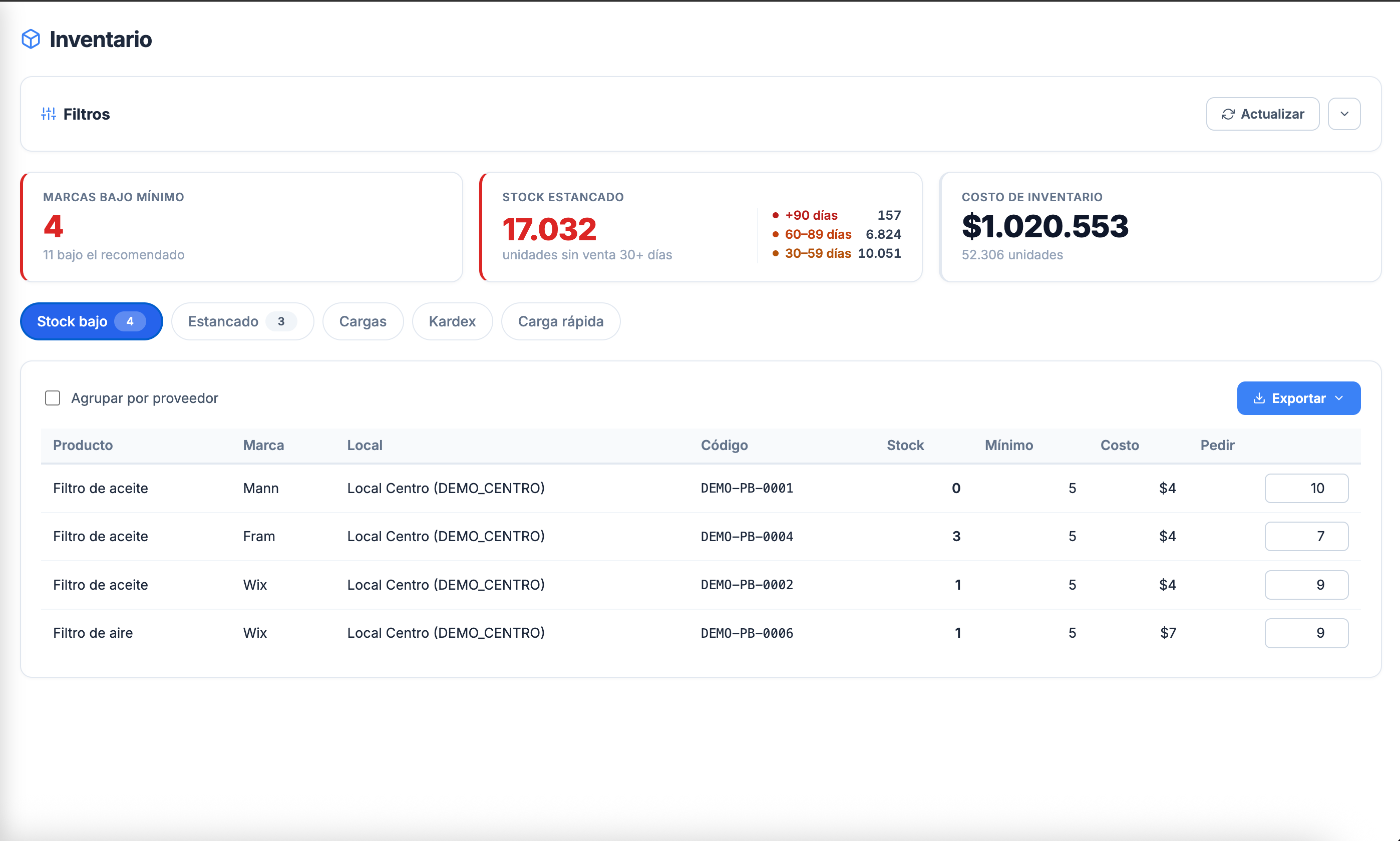
Task: Click the badge count on Stock bajo
Action: (130, 321)
